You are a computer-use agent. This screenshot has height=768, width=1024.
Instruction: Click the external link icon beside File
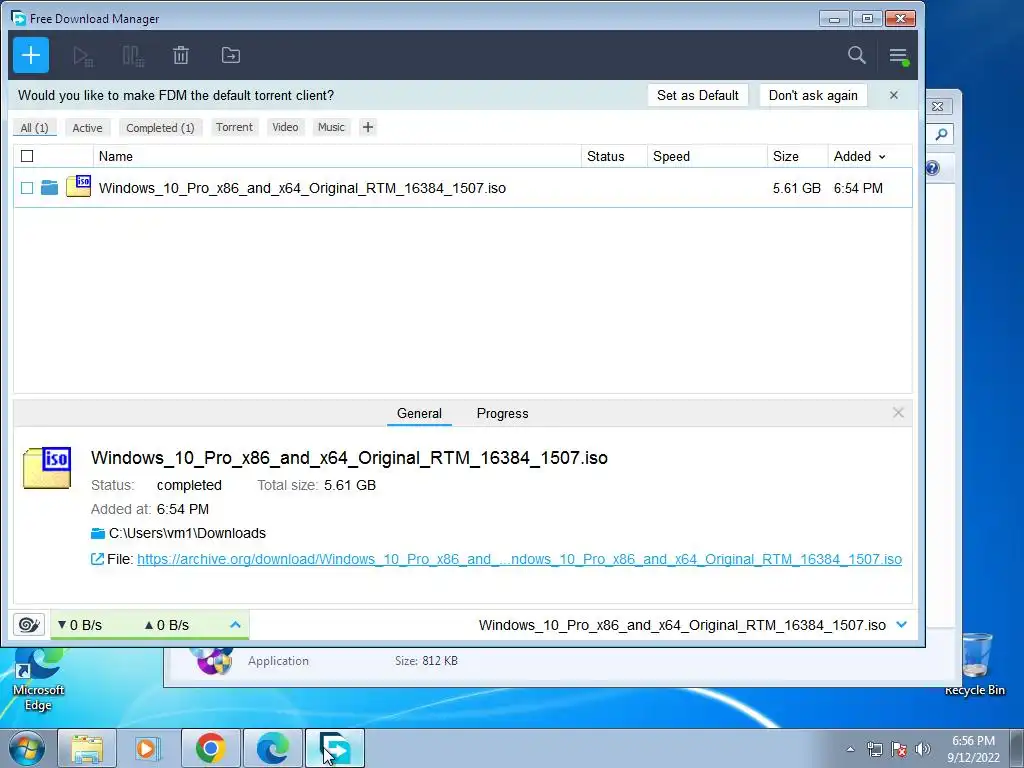click(x=97, y=559)
